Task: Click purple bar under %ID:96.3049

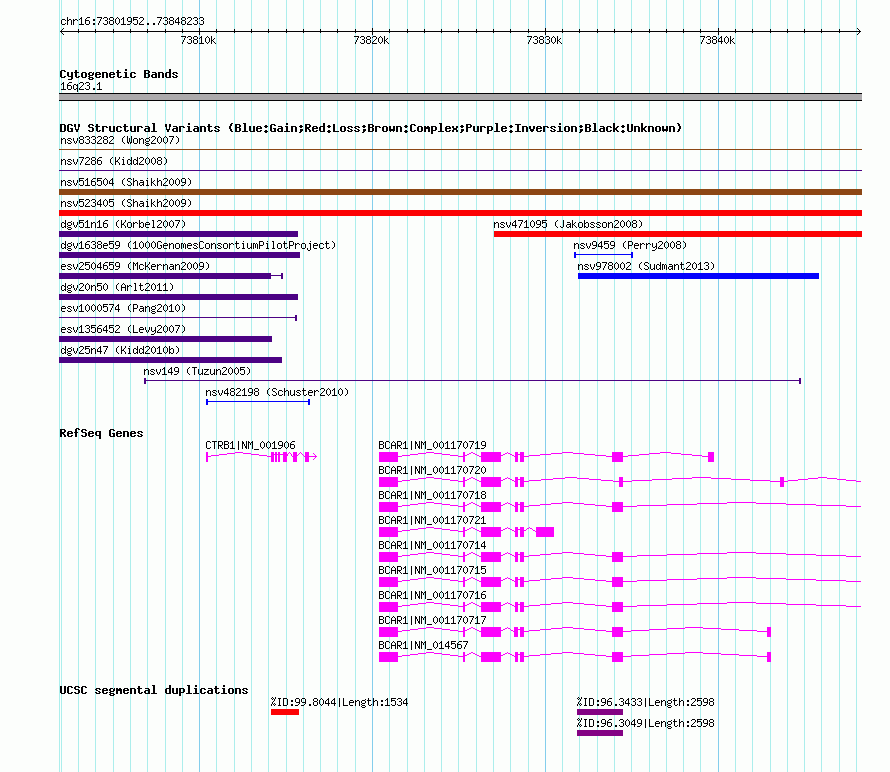Action: (x=600, y=733)
